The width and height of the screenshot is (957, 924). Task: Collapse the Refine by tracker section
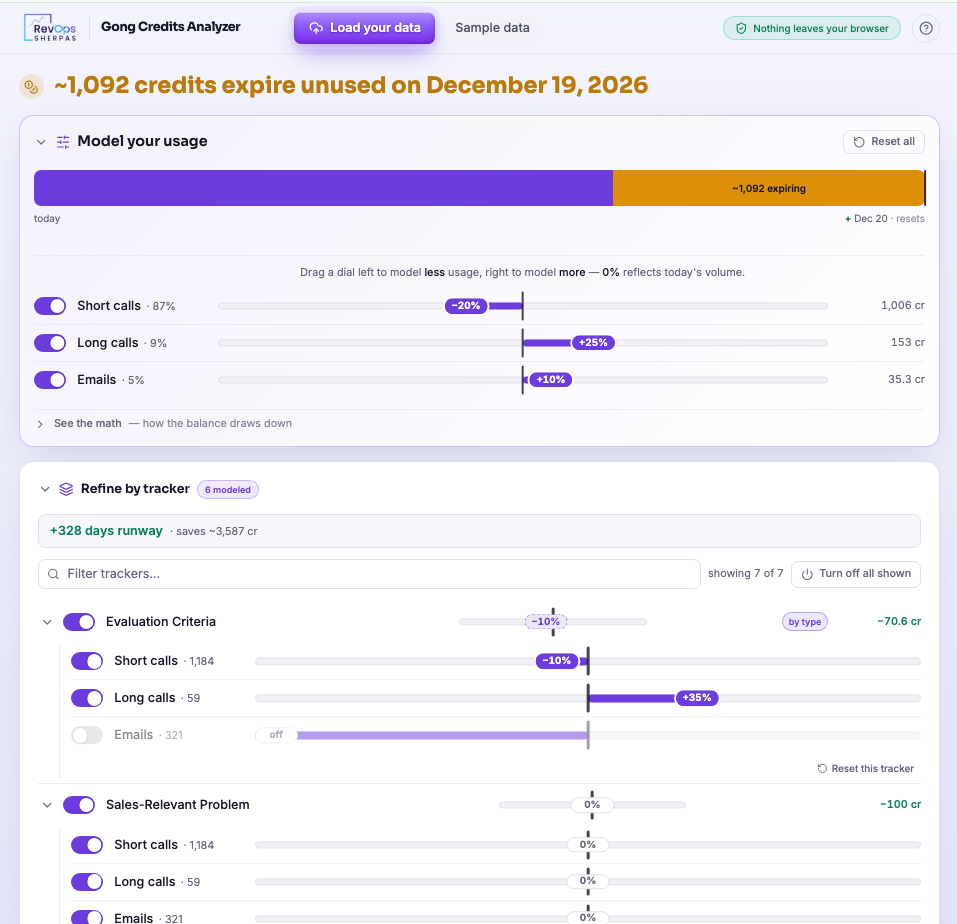[45, 489]
